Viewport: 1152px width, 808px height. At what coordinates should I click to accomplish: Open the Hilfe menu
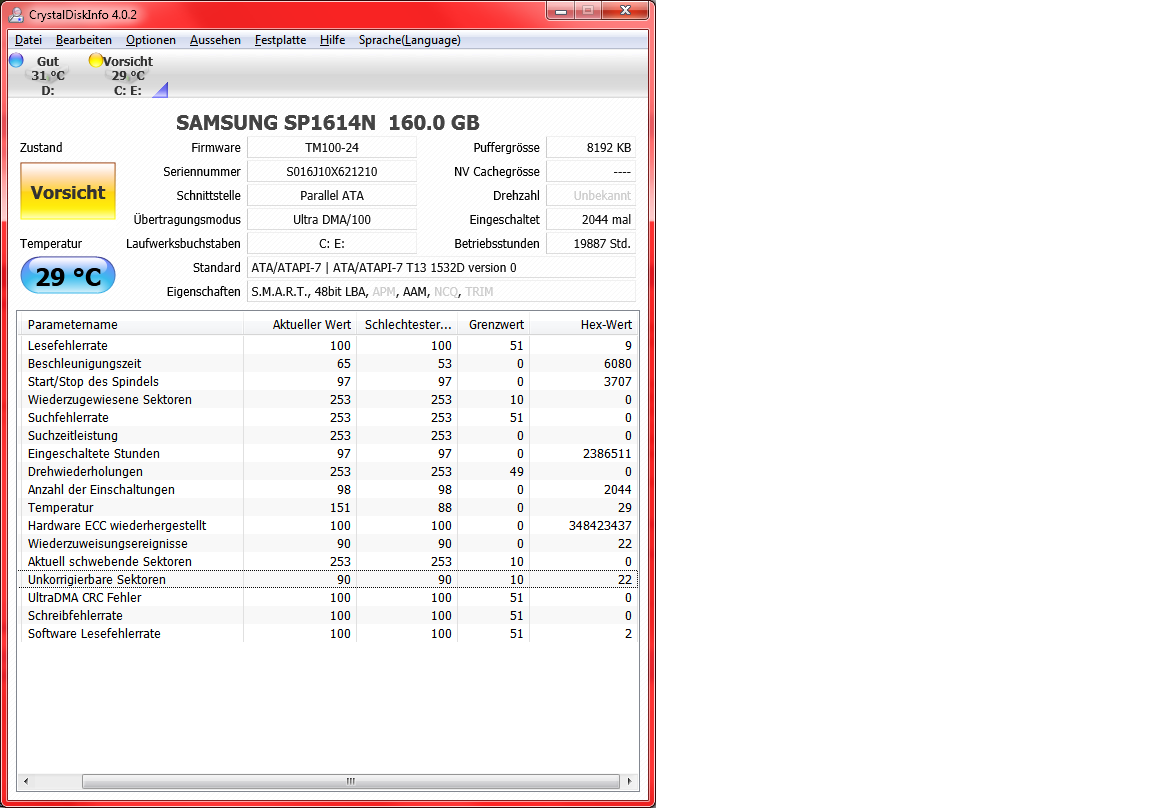[x=332, y=40]
